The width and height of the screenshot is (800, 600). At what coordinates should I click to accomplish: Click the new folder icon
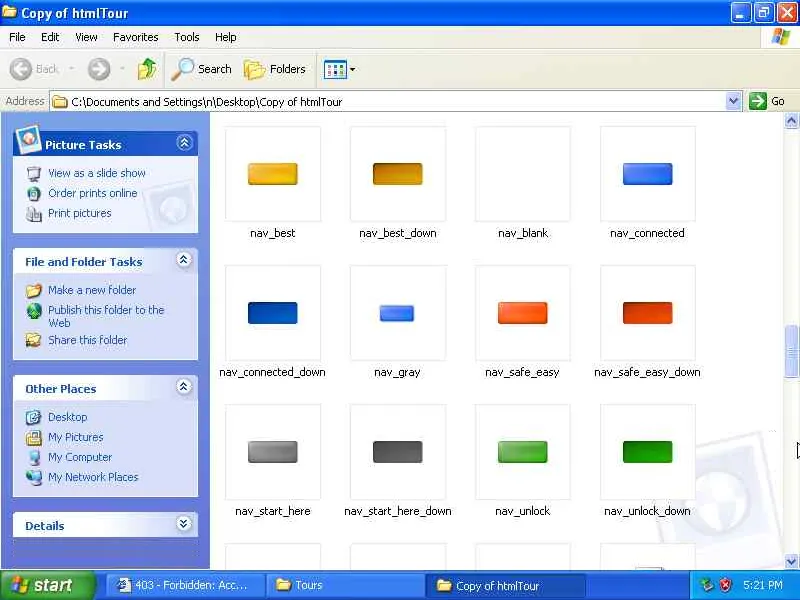(34, 290)
